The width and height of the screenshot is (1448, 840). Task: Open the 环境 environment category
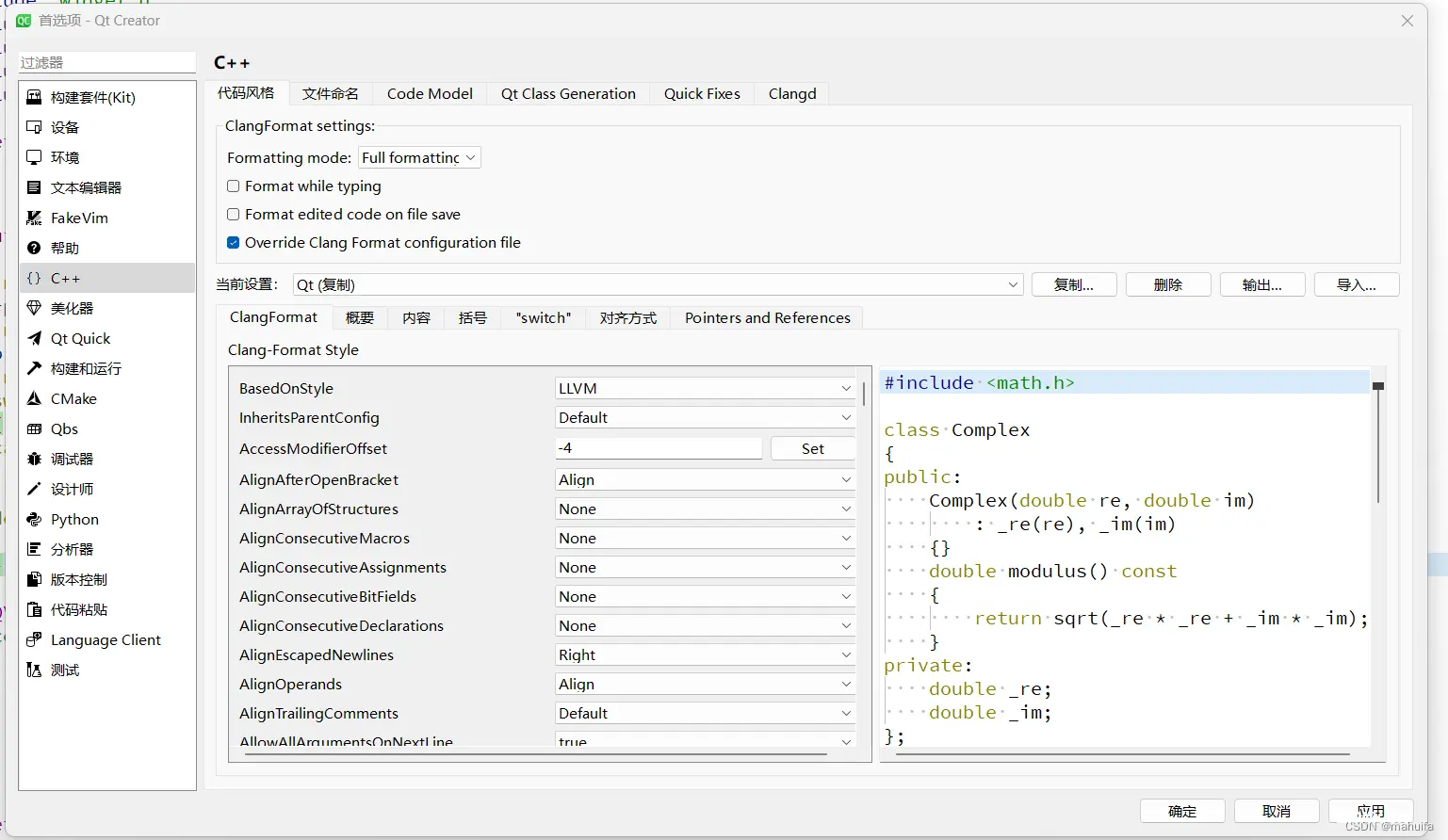pyautogui.click(x=106, y=157)
